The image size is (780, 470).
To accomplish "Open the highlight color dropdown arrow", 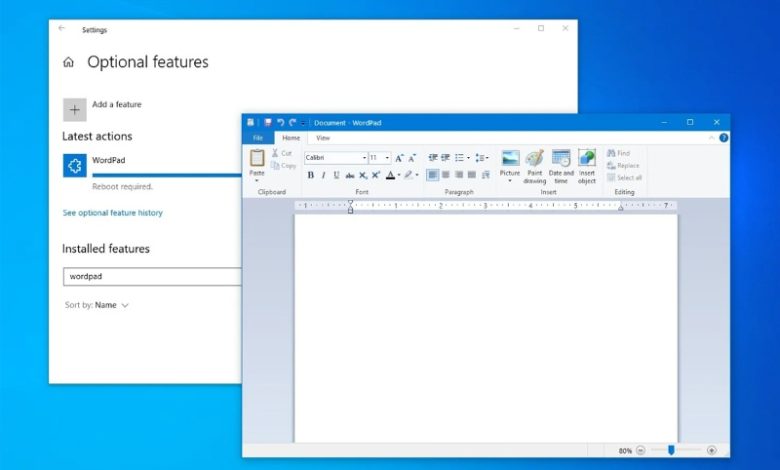I will [x=417, y=175].
